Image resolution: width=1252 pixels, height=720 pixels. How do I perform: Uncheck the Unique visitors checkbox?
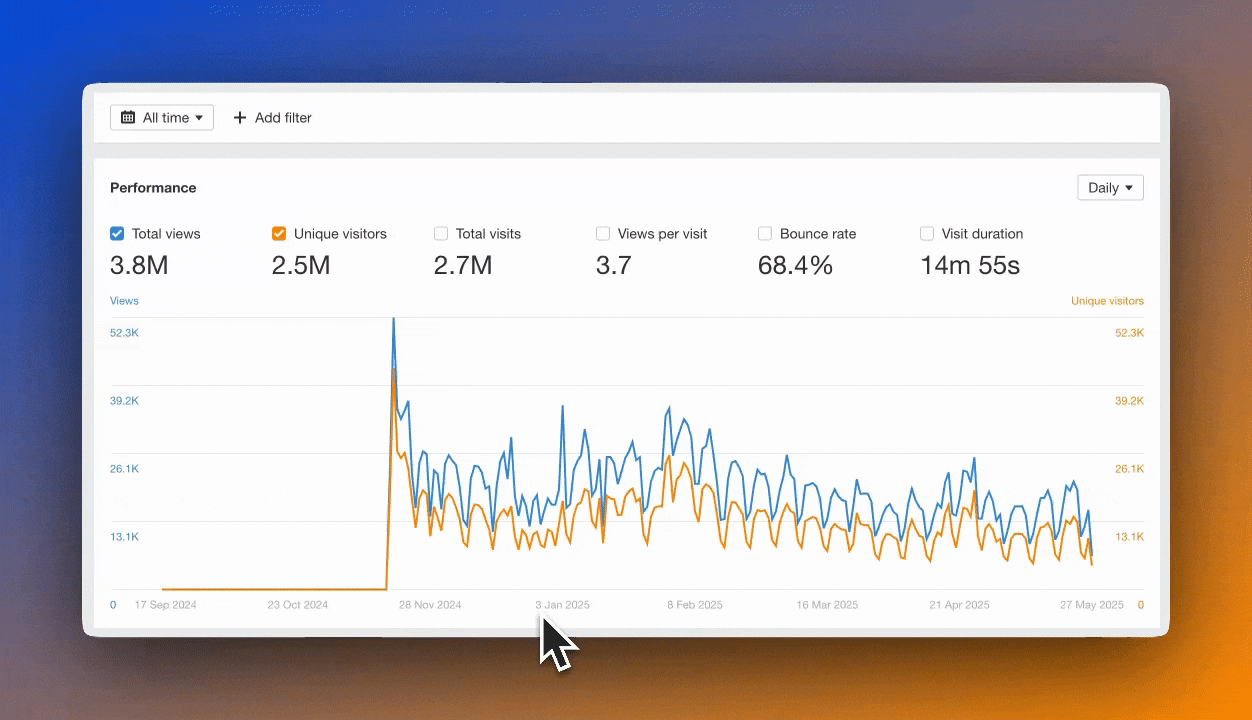(279, 233)
